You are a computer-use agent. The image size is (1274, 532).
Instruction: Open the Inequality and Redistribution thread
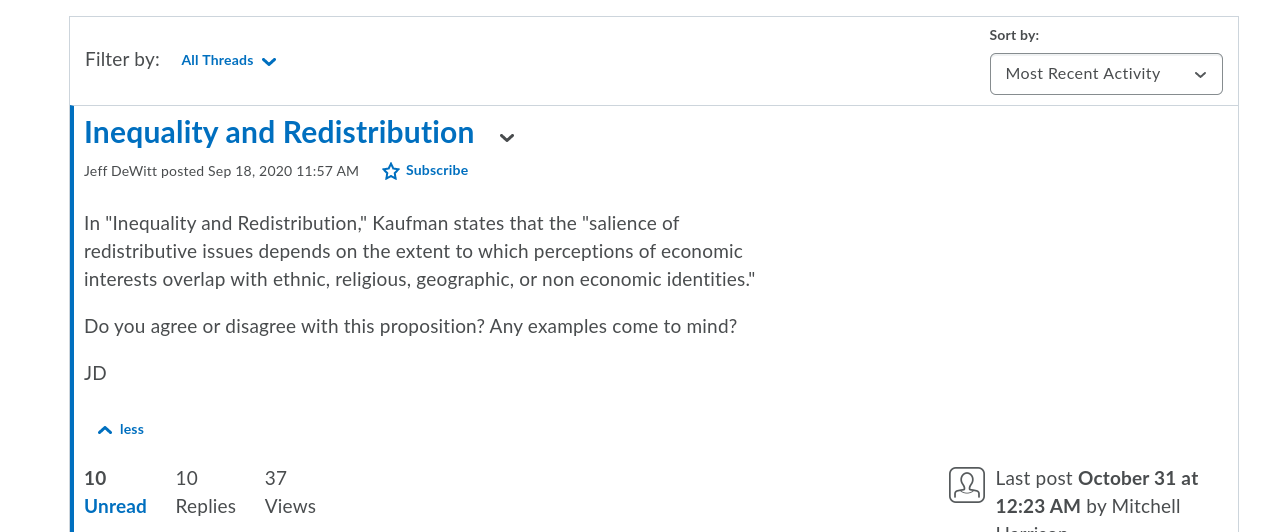click(x=279, y=132)
